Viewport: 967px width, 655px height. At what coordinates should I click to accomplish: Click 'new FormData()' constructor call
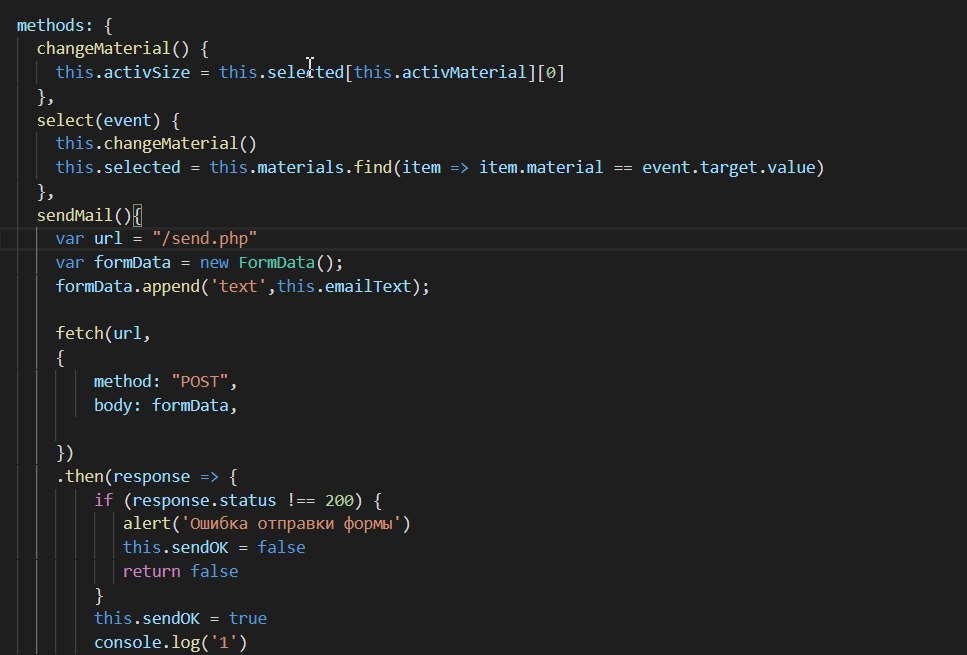pyautogui.click(x=266, y=263)
